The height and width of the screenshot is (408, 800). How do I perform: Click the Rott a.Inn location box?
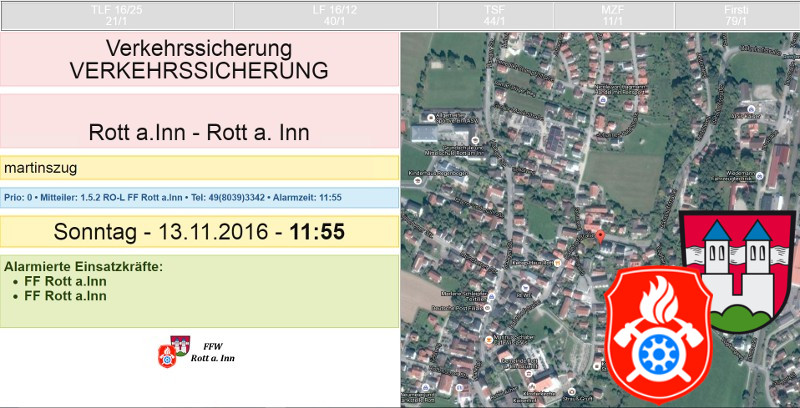pos(199,132)
